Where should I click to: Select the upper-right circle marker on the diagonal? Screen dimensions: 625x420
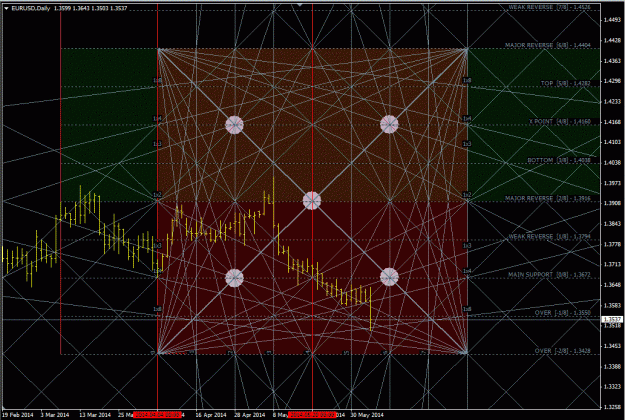[389, 124]
